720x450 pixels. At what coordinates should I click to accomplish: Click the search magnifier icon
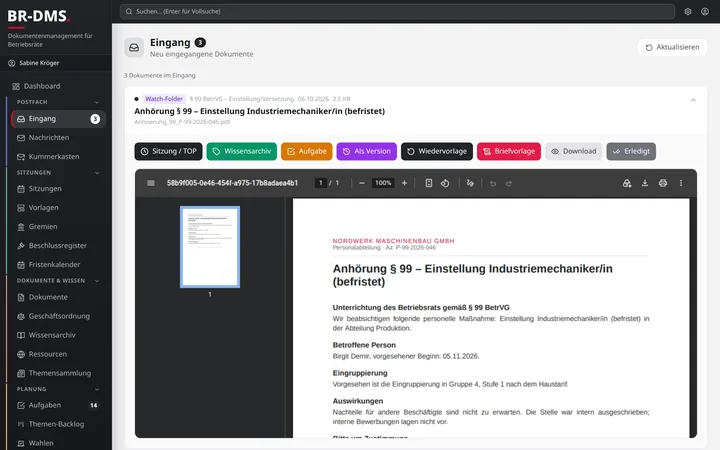[129, 11]
